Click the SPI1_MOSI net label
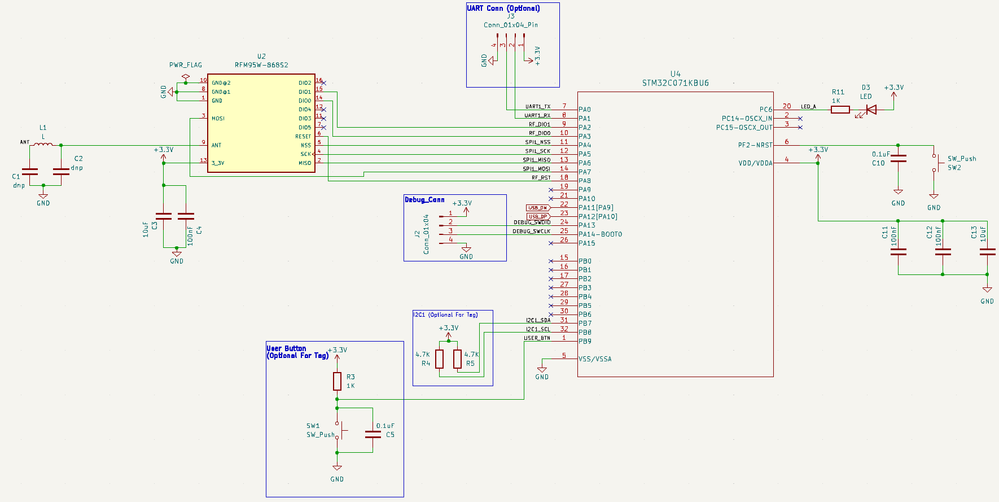This screenshot has width=999, height=502. 536,169
